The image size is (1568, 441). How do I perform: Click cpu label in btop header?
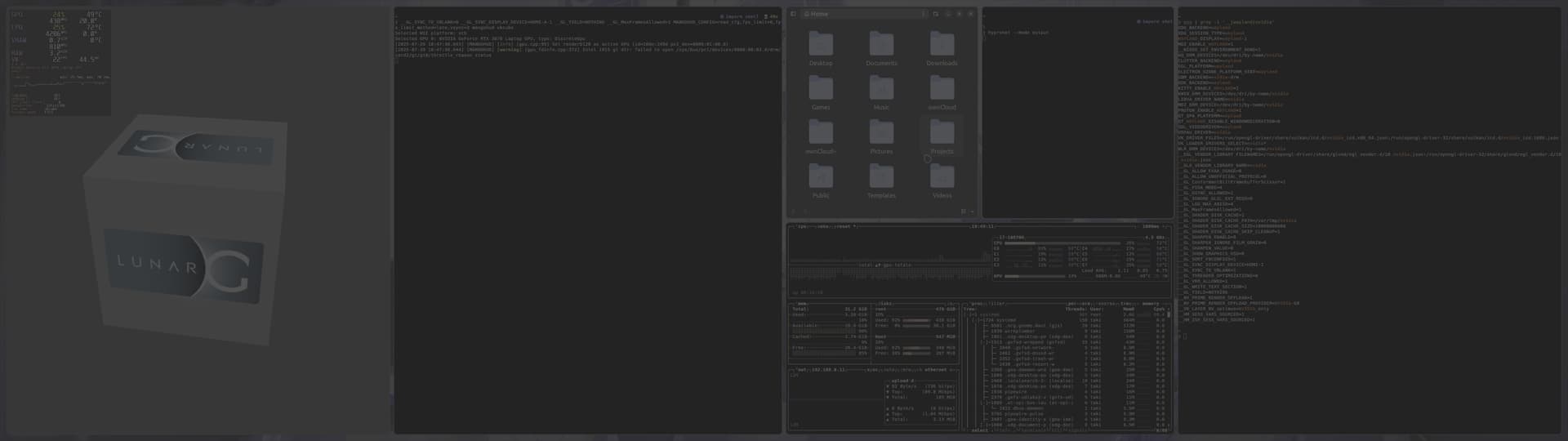(802, 226)
